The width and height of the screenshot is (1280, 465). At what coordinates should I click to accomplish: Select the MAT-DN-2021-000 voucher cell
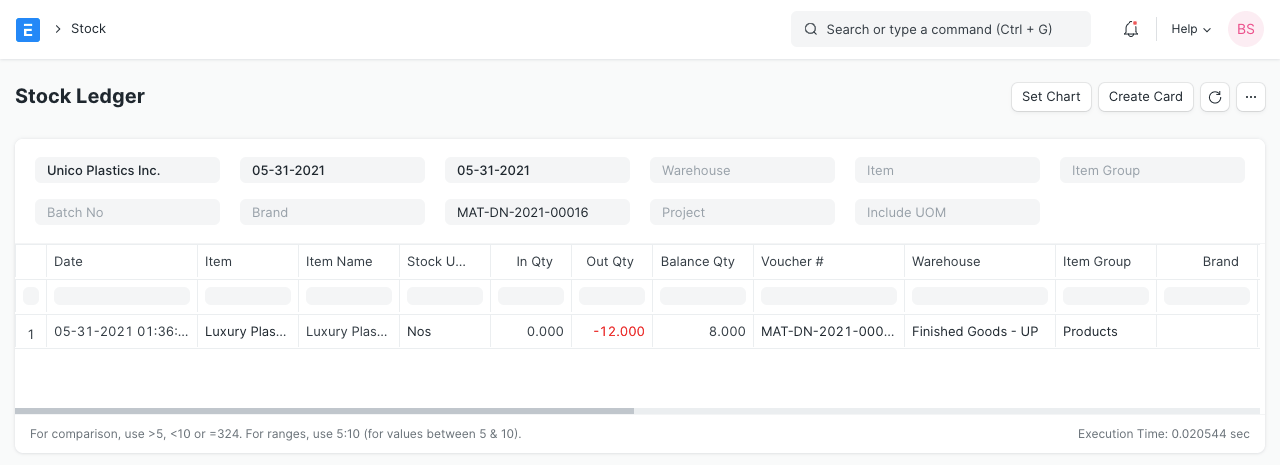pos(828,331)
